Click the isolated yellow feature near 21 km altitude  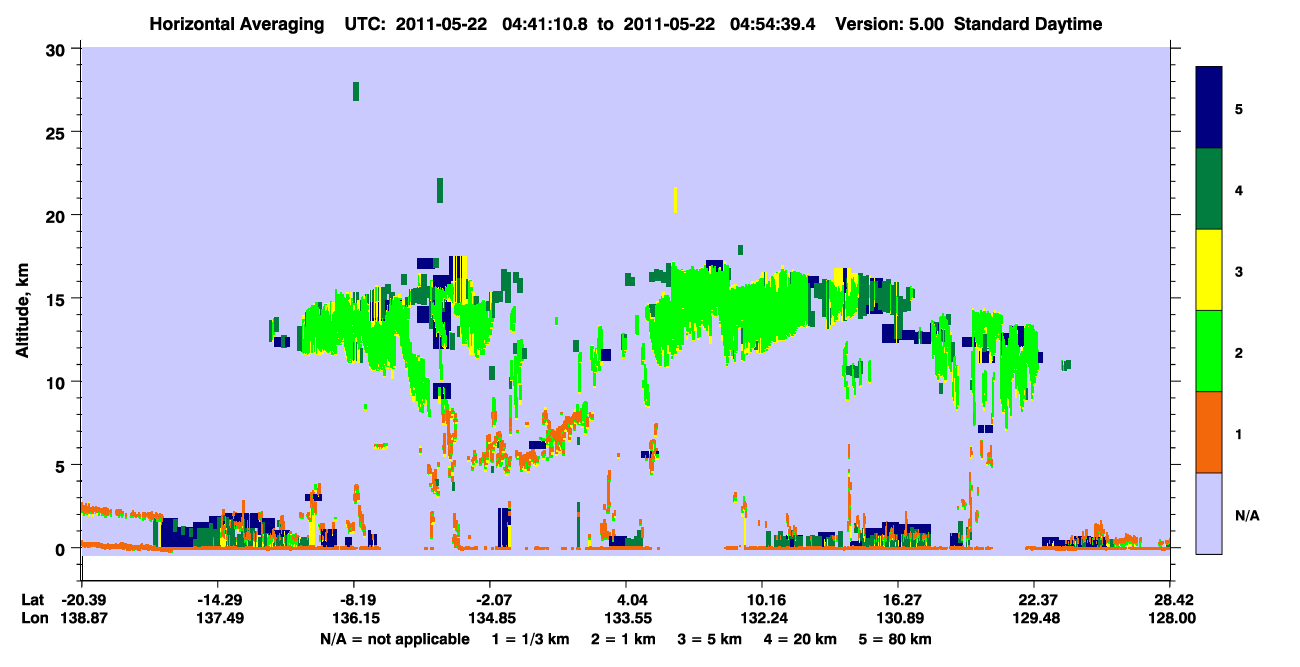[x=676, y=200]
